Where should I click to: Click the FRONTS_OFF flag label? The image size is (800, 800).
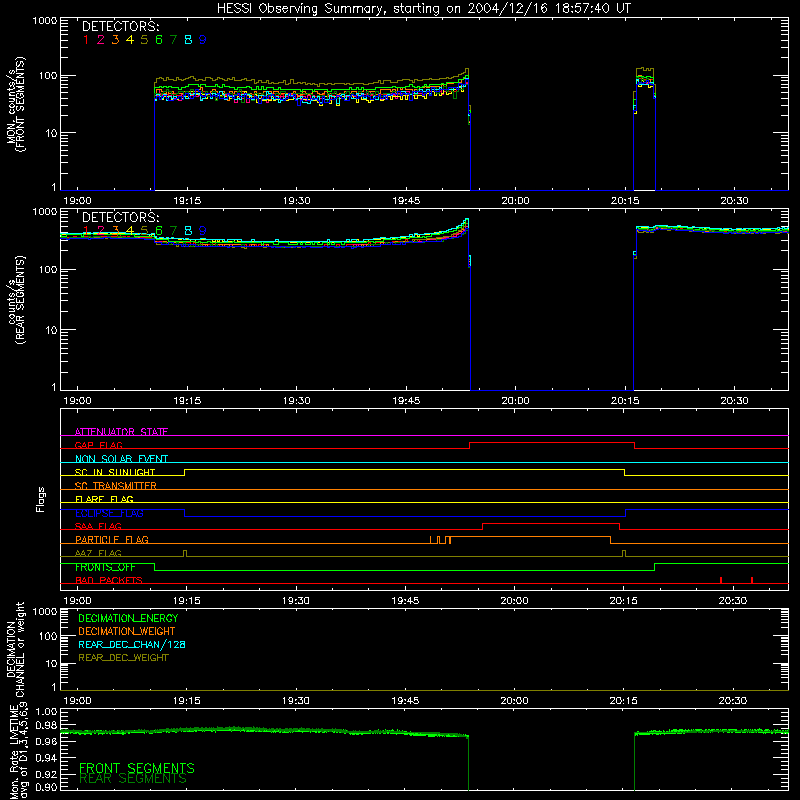105,567
